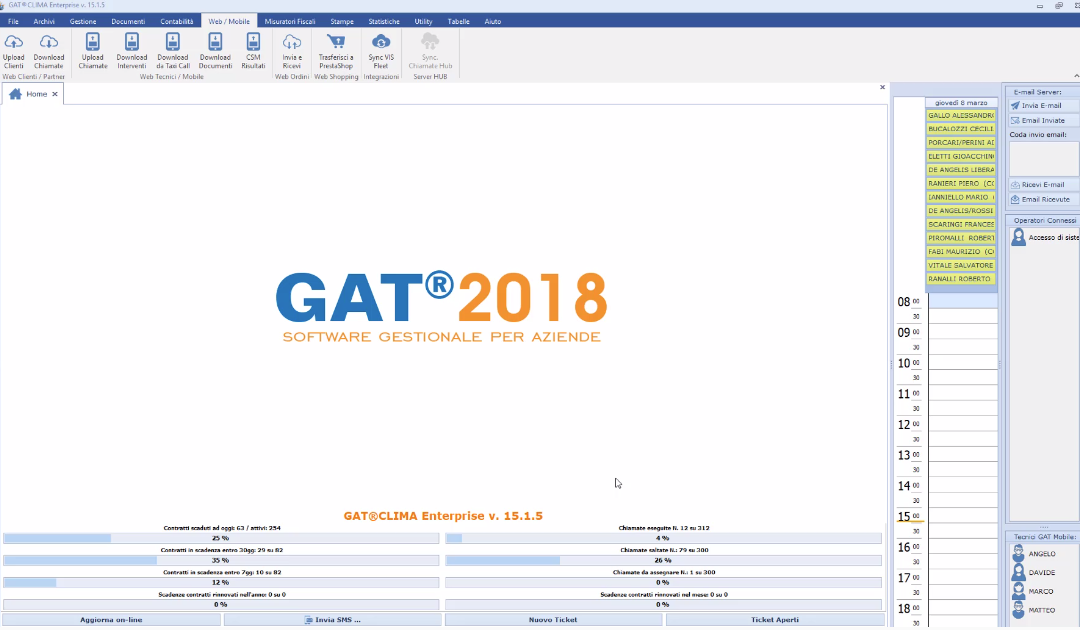Open IANNIELLO MARIO calendar appointment
This screenshot has width=1080, height=630.
pos(961,197)
